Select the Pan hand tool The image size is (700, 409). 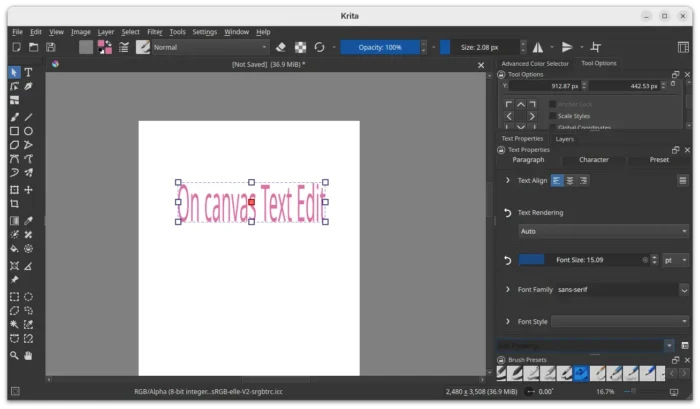(28, 355)
